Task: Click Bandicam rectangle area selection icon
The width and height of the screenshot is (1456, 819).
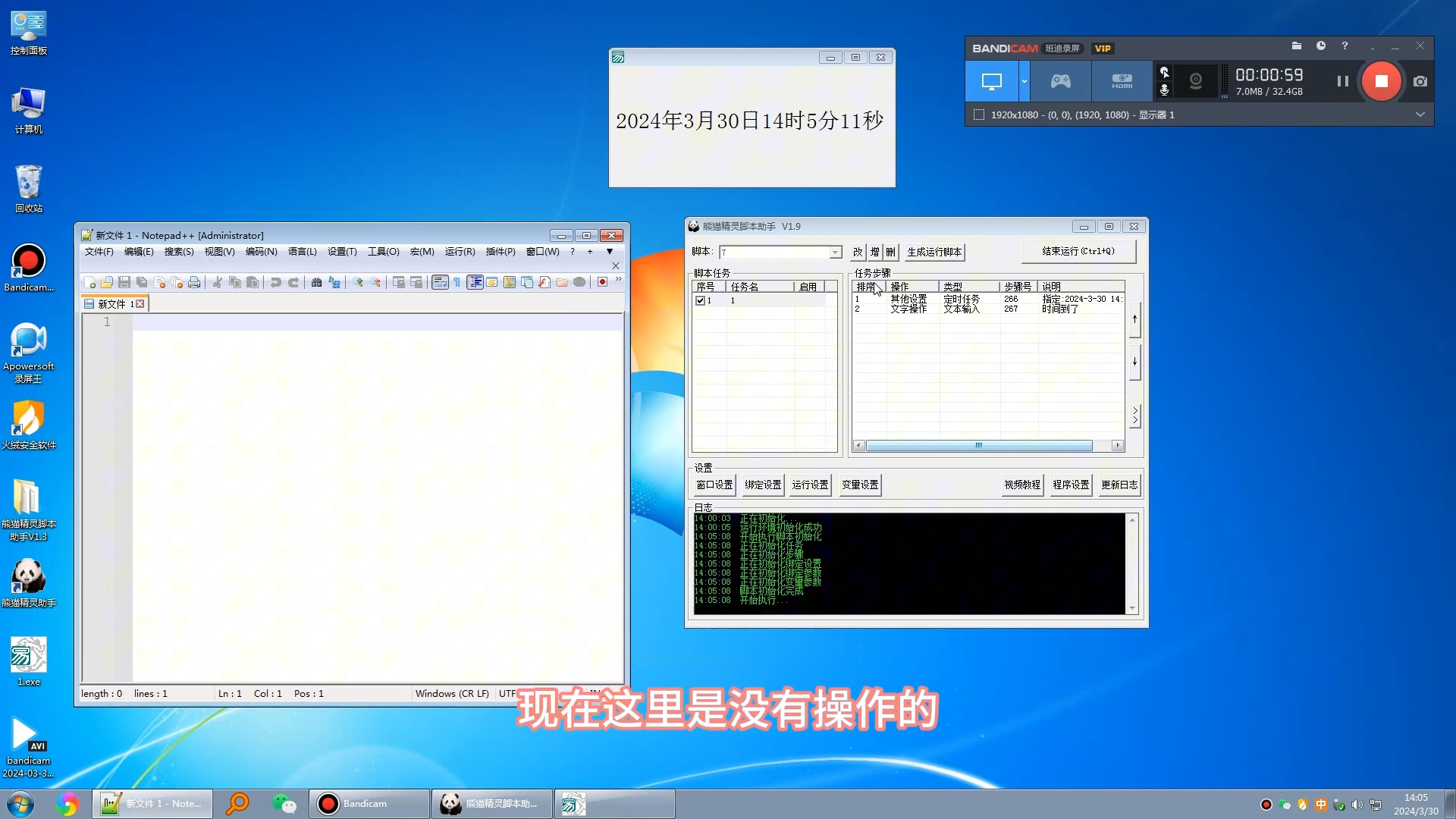Action: (979, 115)
